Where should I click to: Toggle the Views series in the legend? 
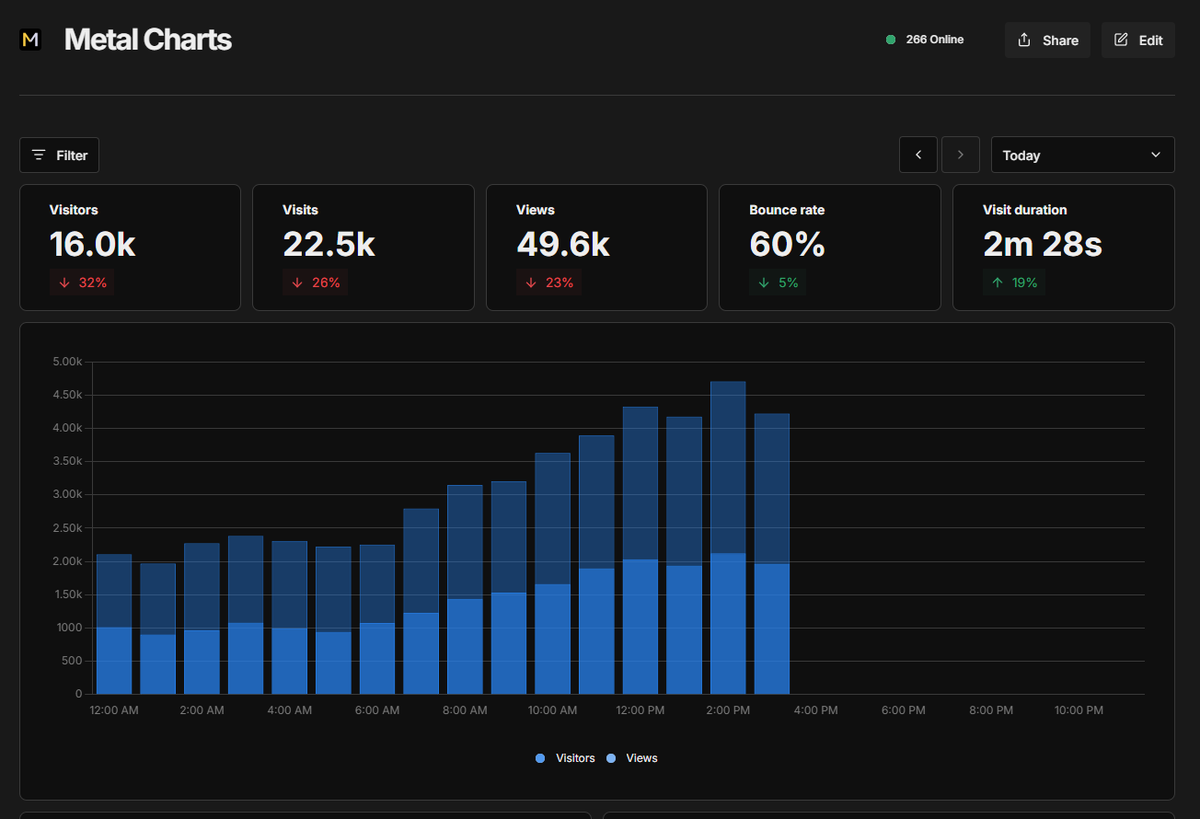(x=633, y=758)
